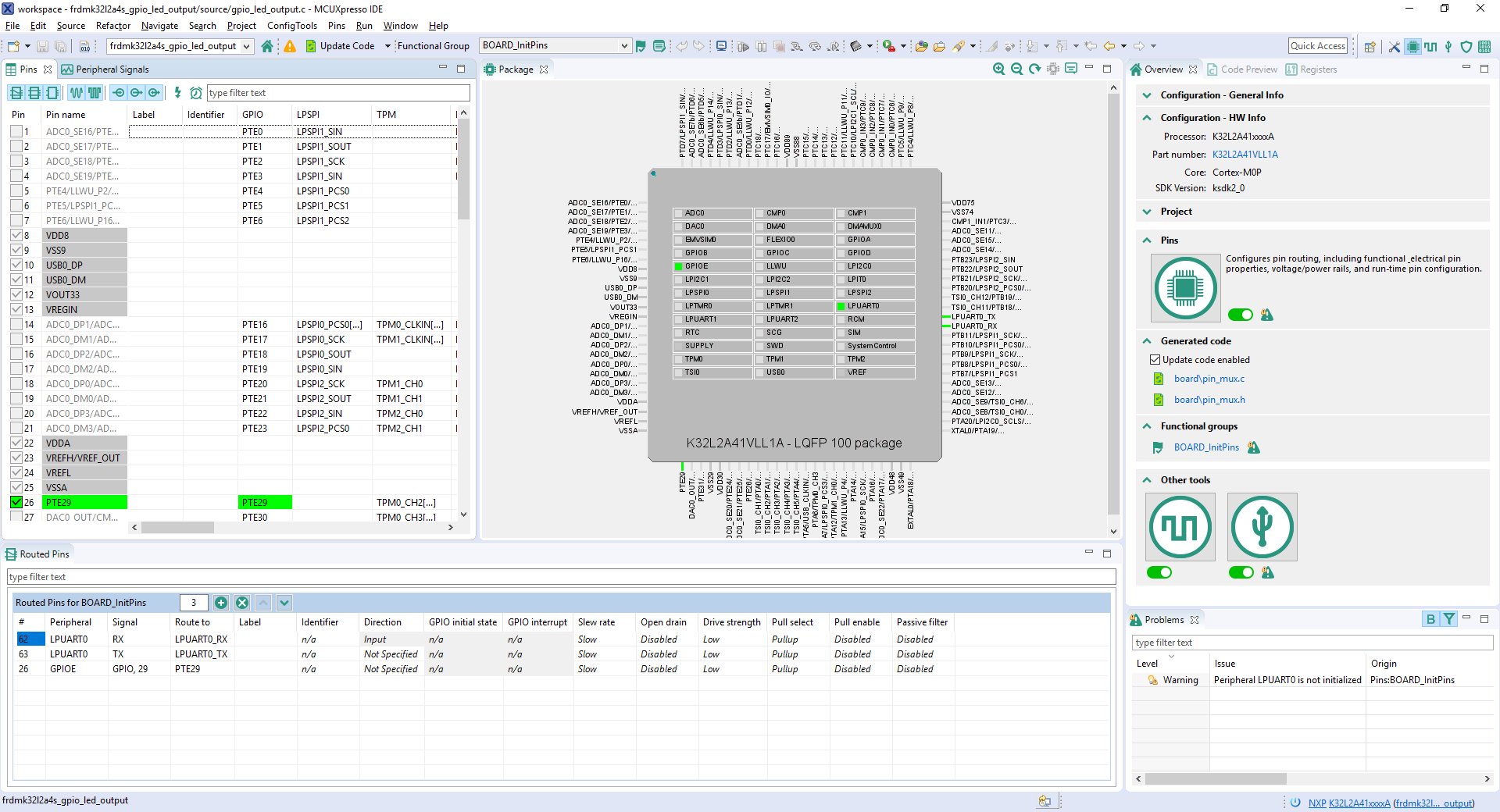Click the large Pins chip tool icon
1500x812 pixels.
(x=1185, y=288)
